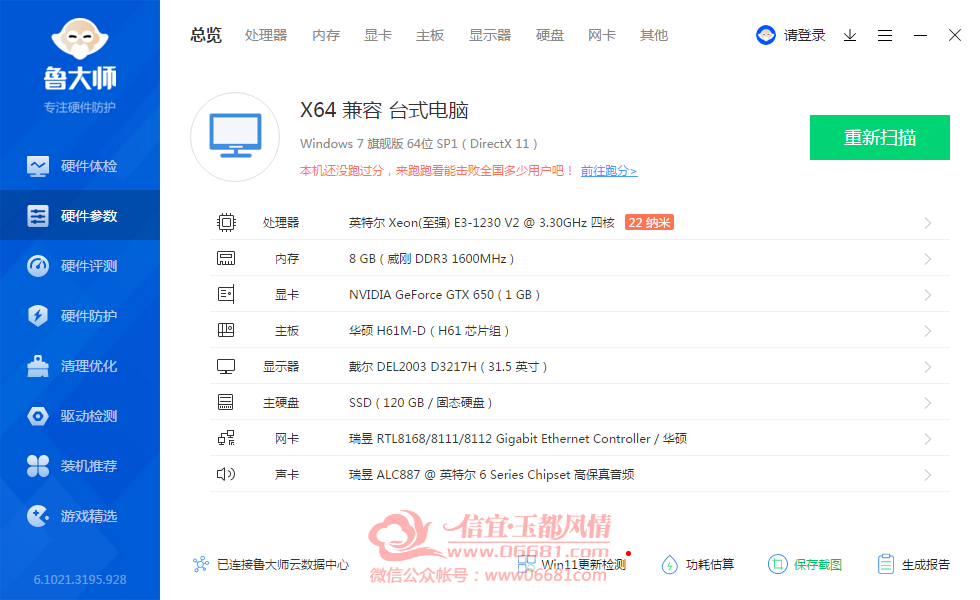Screen dimensions: 980x600
Task: Expand the 内存 row chevron
Action: coord(928,259)
